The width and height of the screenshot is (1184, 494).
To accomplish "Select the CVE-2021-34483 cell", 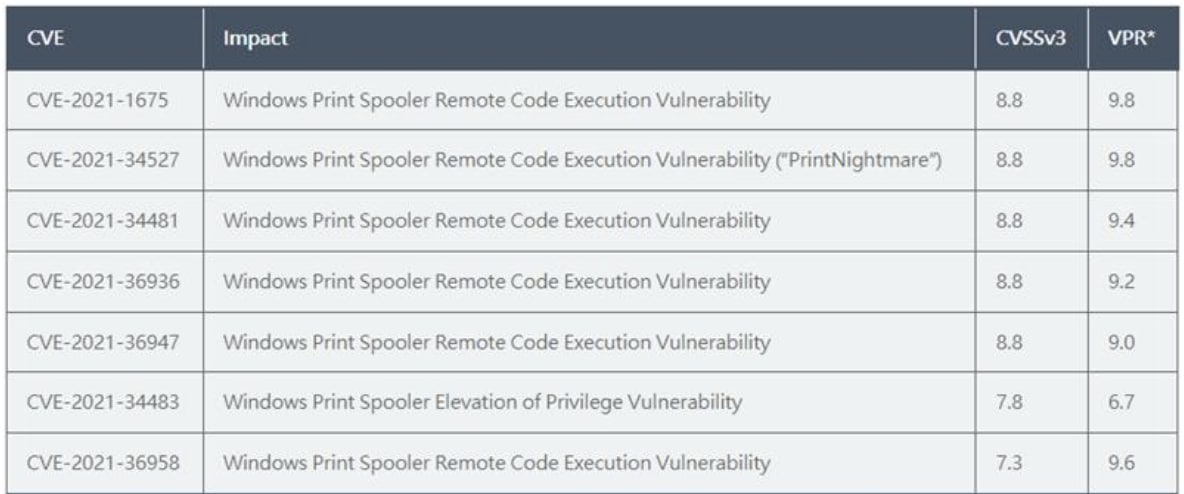I will [103, 401].
